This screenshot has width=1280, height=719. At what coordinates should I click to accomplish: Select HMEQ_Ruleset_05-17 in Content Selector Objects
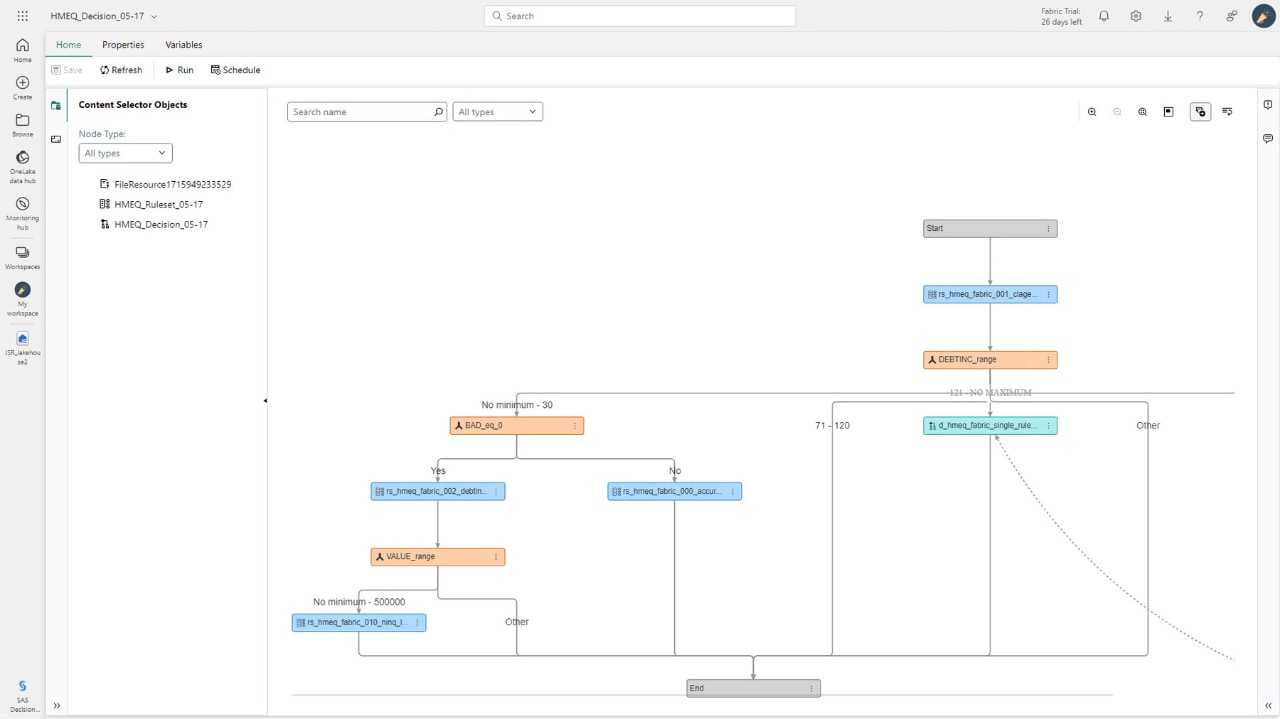[x=160, y=204]
